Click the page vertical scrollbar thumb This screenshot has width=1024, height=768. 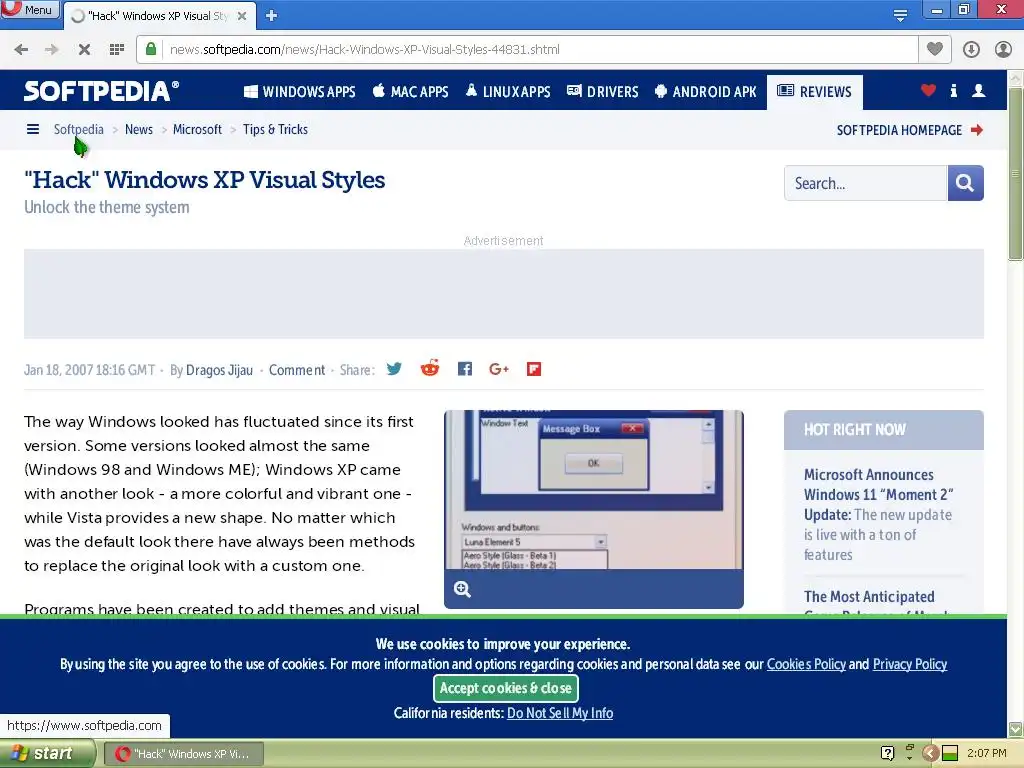pos(1015,173)
